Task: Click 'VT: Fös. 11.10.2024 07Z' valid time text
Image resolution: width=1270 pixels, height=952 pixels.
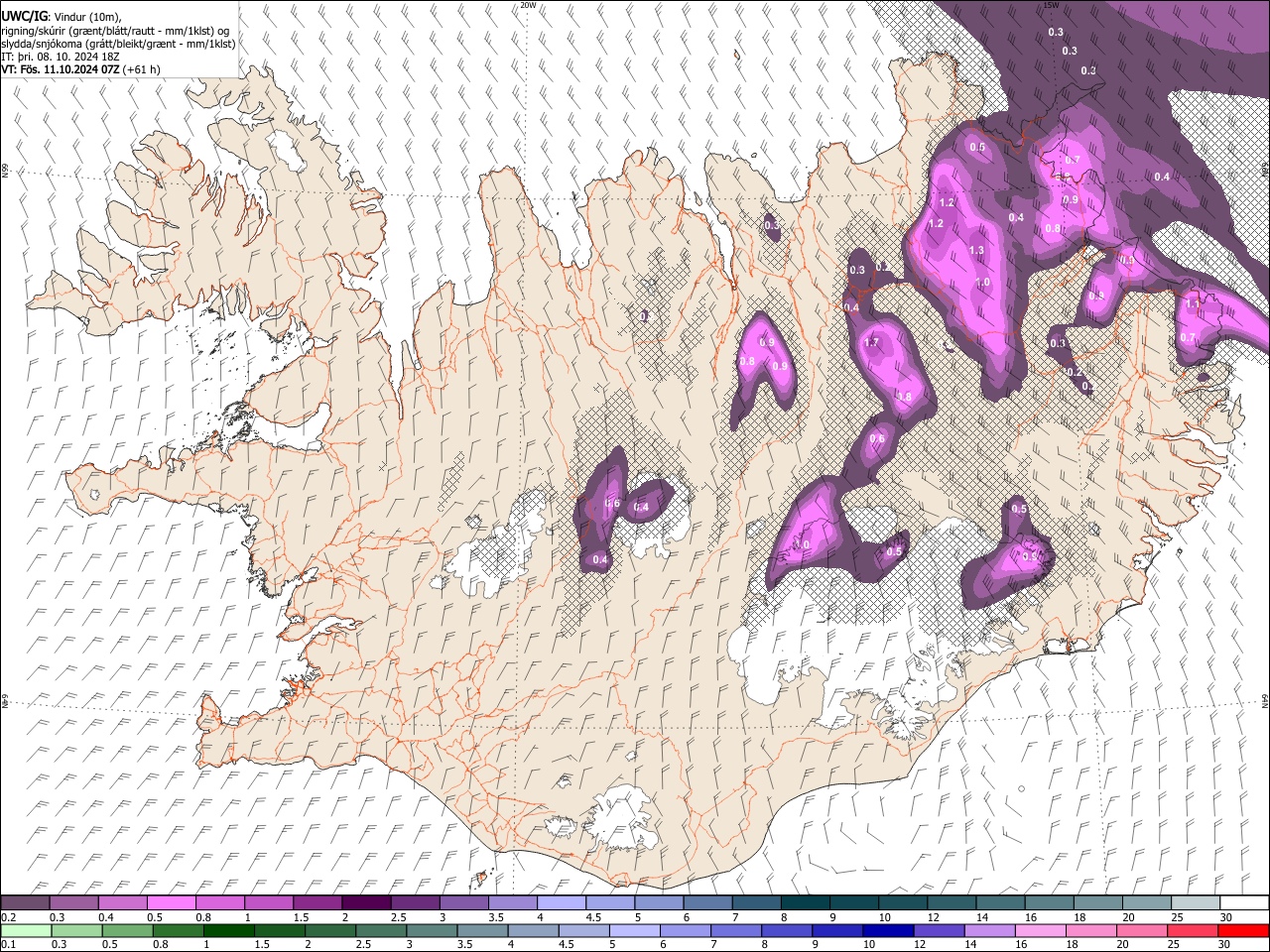Action: [61, 69]
